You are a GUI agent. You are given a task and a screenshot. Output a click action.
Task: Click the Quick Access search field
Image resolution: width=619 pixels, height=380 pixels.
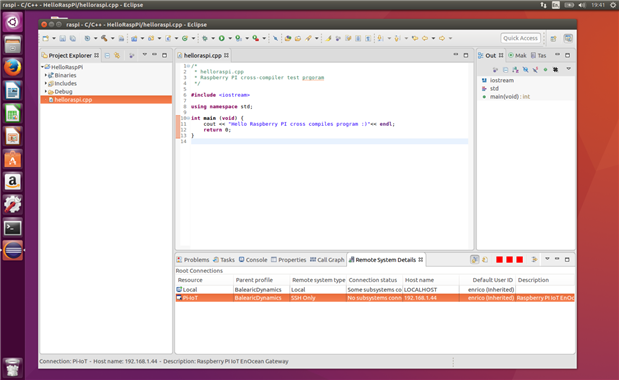(520, 38)
